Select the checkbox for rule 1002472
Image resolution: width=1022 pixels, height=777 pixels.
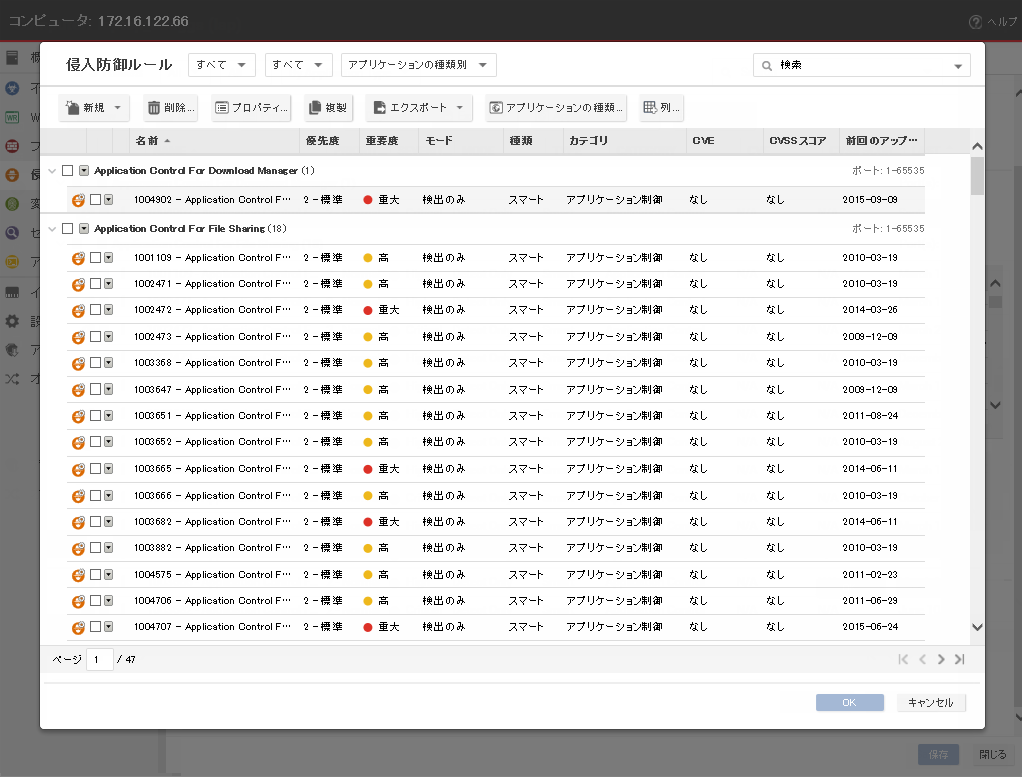point(95,310)
